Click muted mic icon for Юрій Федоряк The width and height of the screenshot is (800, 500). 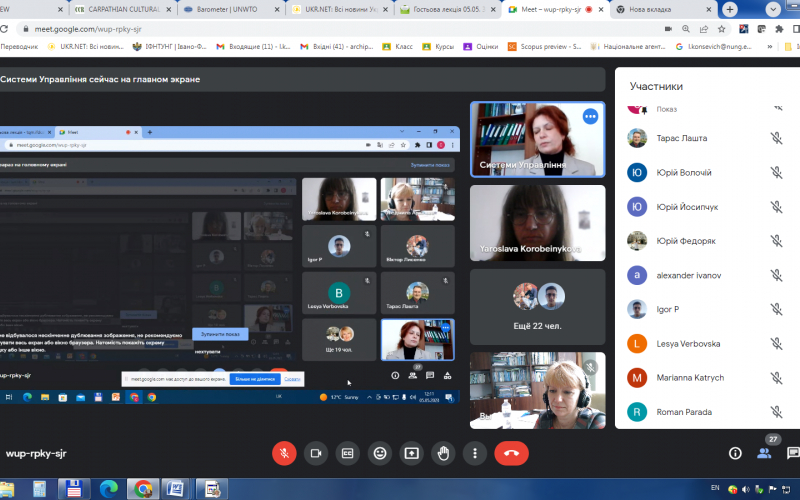[777, 241]
